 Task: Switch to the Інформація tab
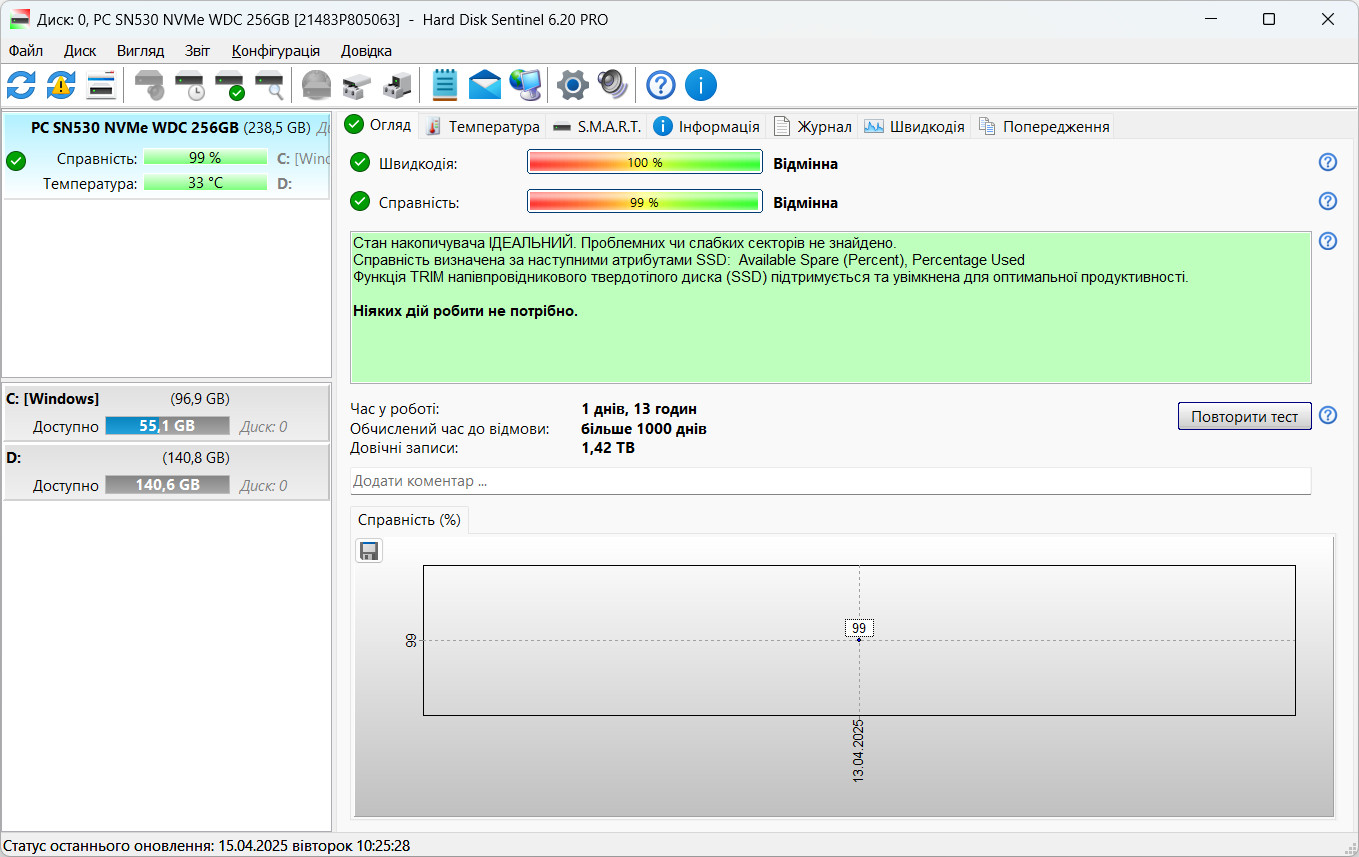[707, 126]
